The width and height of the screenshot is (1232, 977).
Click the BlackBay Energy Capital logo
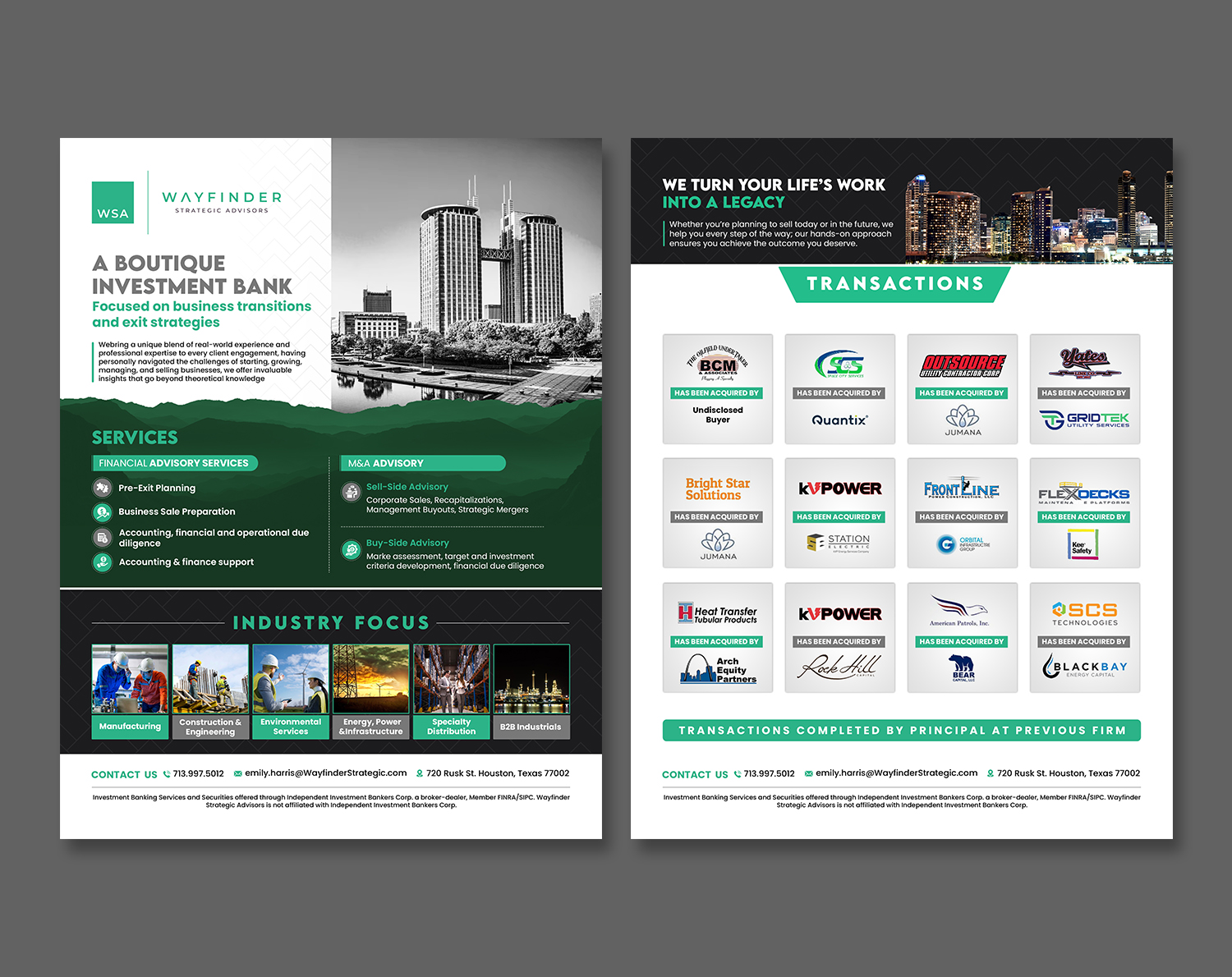click(x=1084, y=666)
